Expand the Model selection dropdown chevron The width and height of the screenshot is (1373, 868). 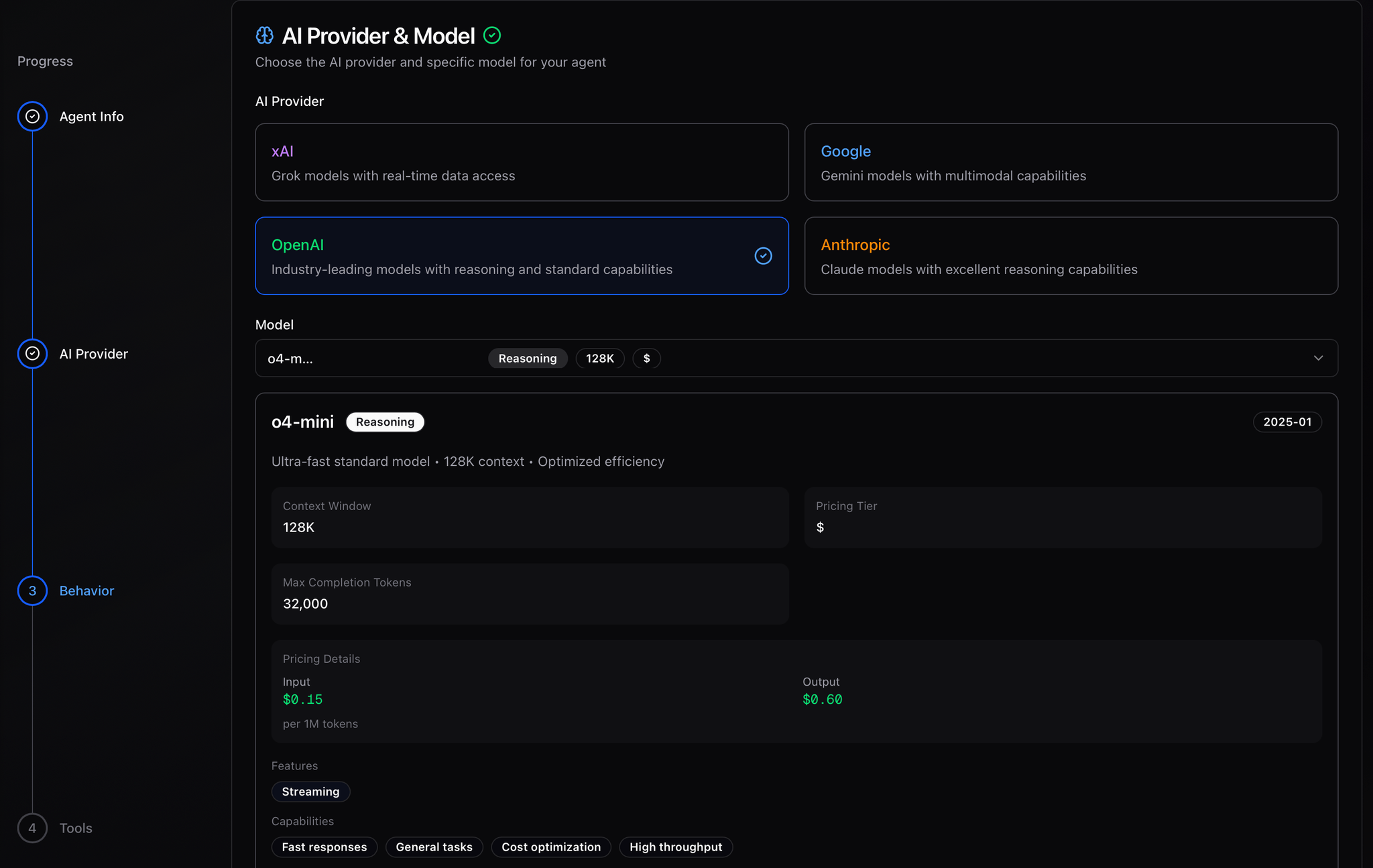point(1319,358)
